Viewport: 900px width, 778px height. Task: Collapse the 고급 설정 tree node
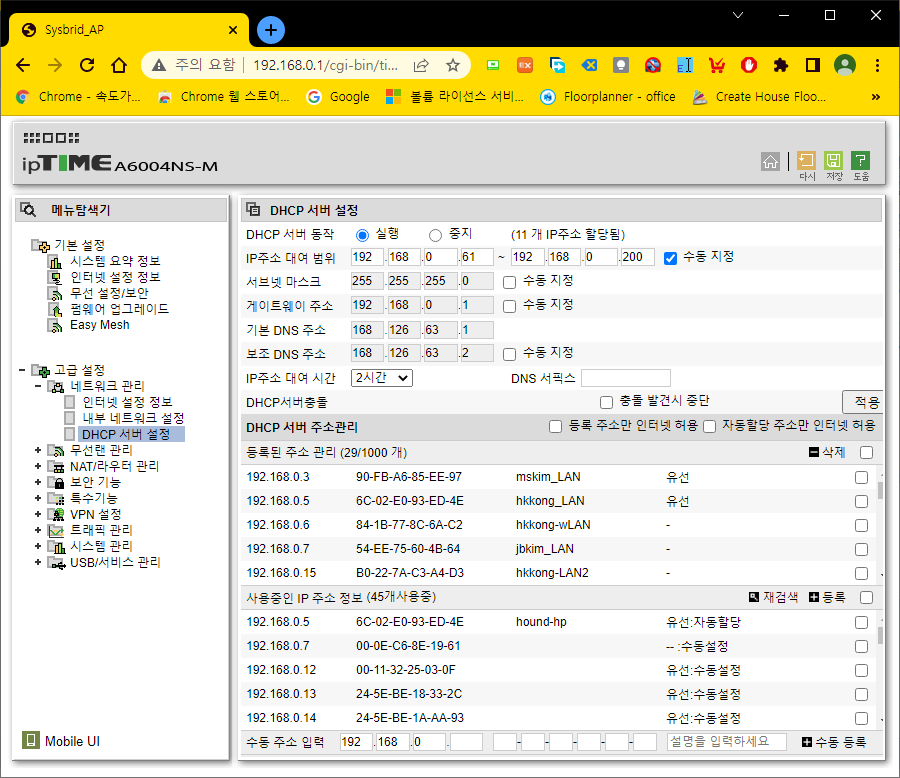coord(22,370)
